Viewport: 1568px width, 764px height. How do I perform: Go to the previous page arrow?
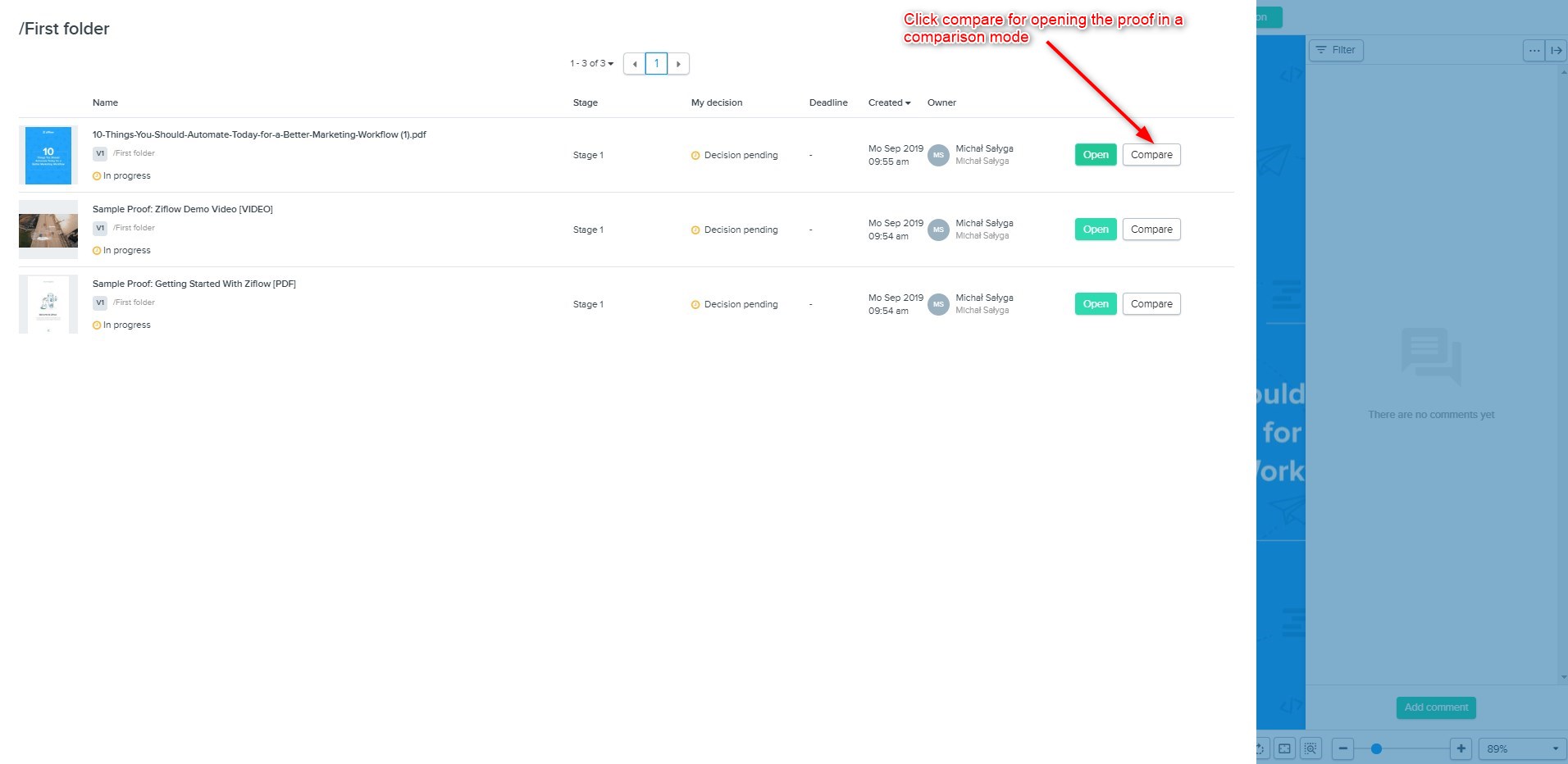pos(634,64)
